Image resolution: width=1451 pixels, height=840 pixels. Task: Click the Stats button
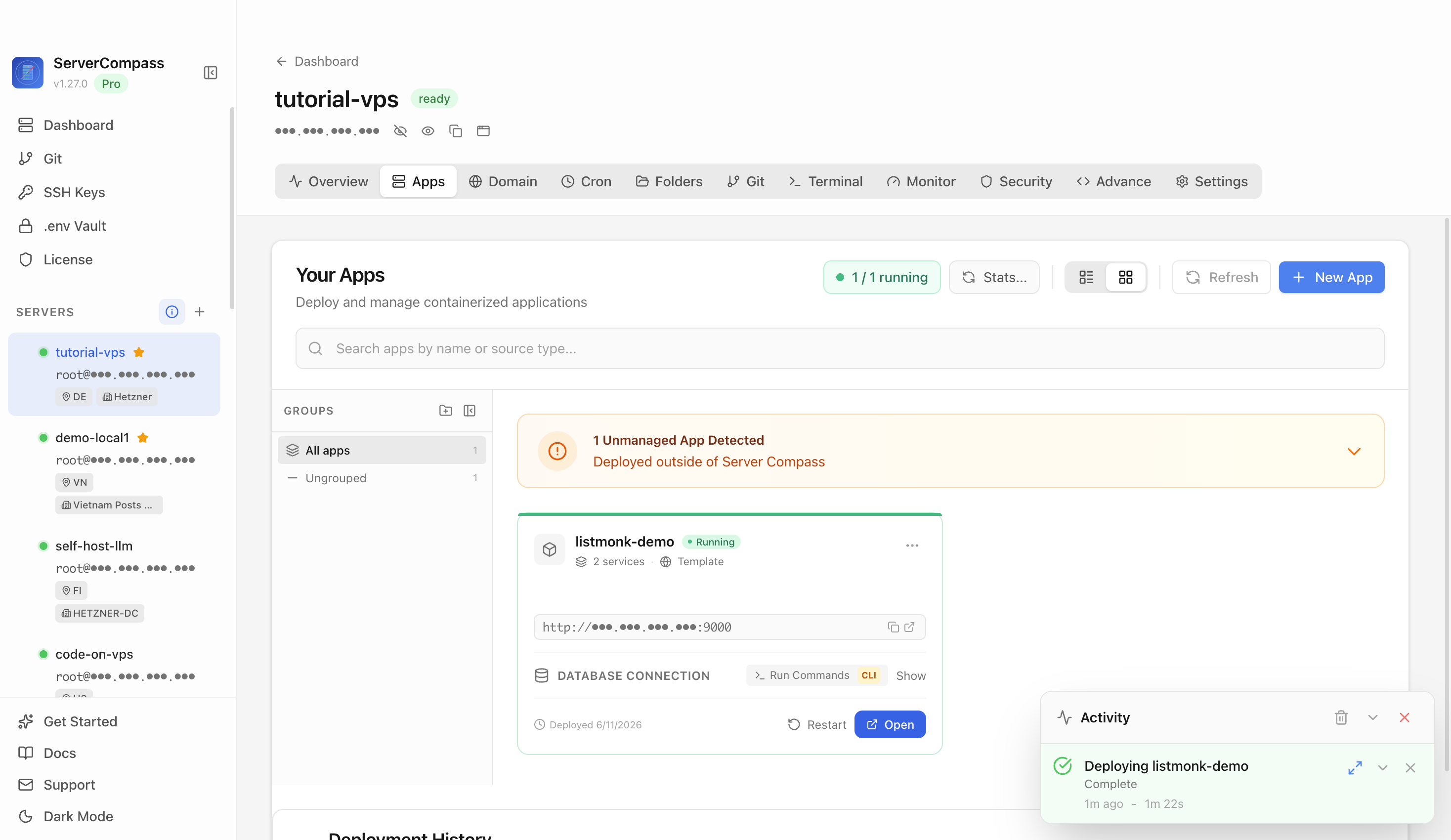click(994, 278)
